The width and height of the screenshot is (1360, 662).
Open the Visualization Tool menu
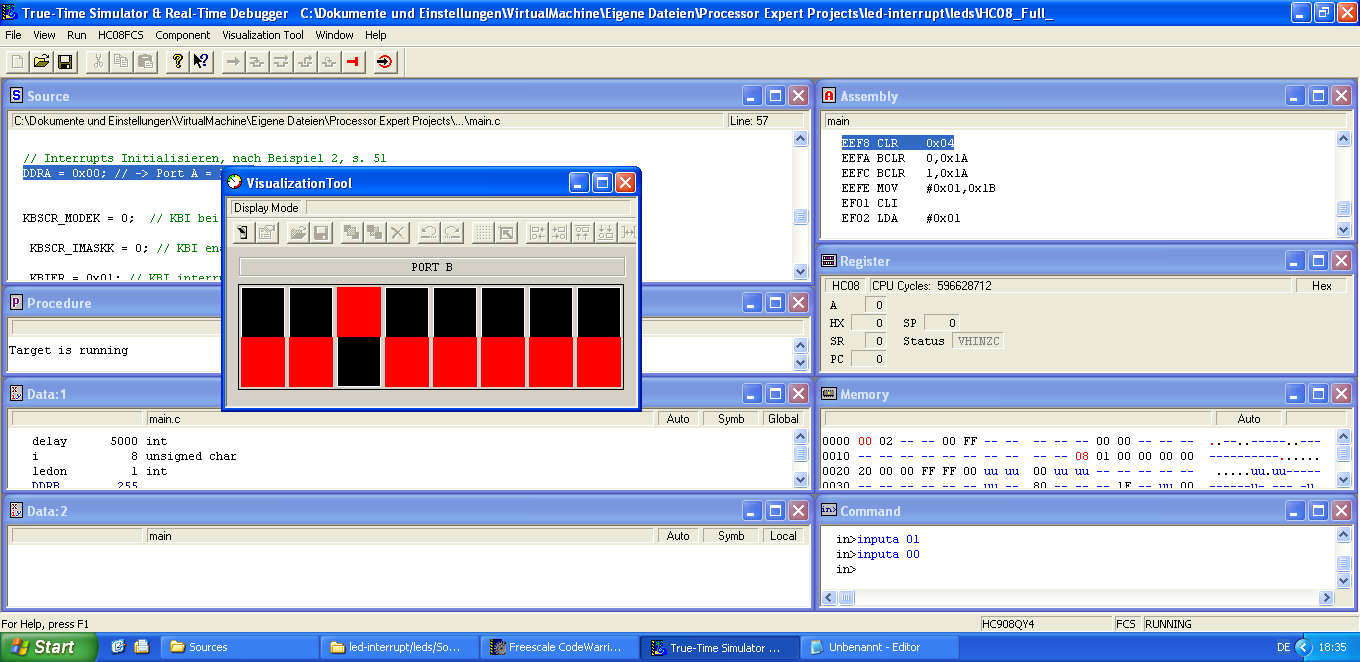(x=263, y=35)
